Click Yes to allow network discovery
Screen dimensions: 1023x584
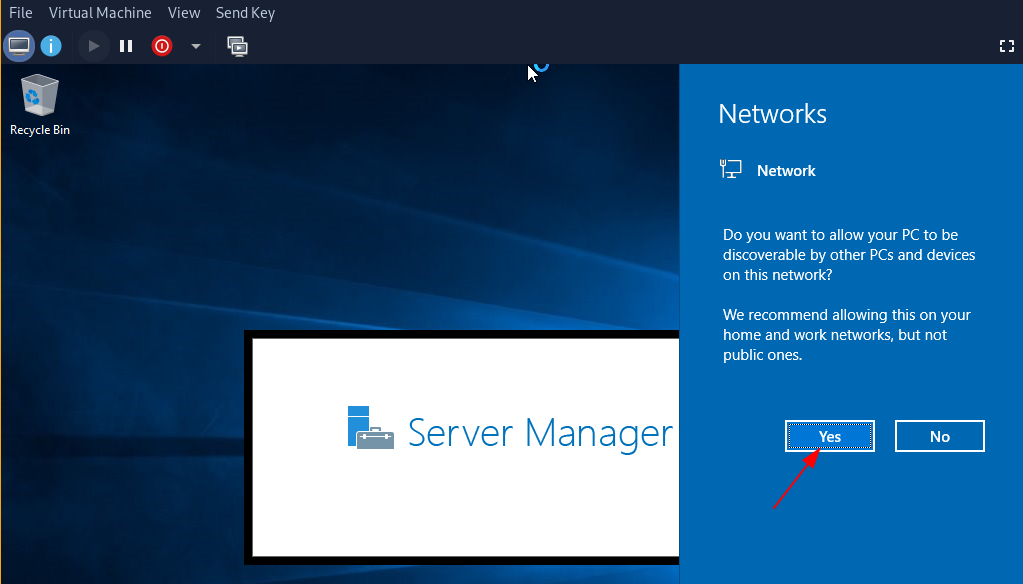pyautogui.click(x=830, y=436)
